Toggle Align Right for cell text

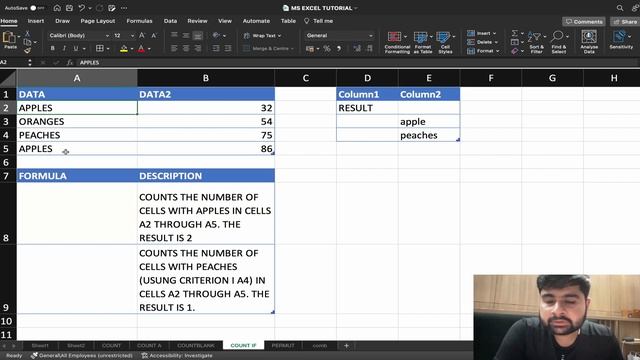(x=198, y=49)
